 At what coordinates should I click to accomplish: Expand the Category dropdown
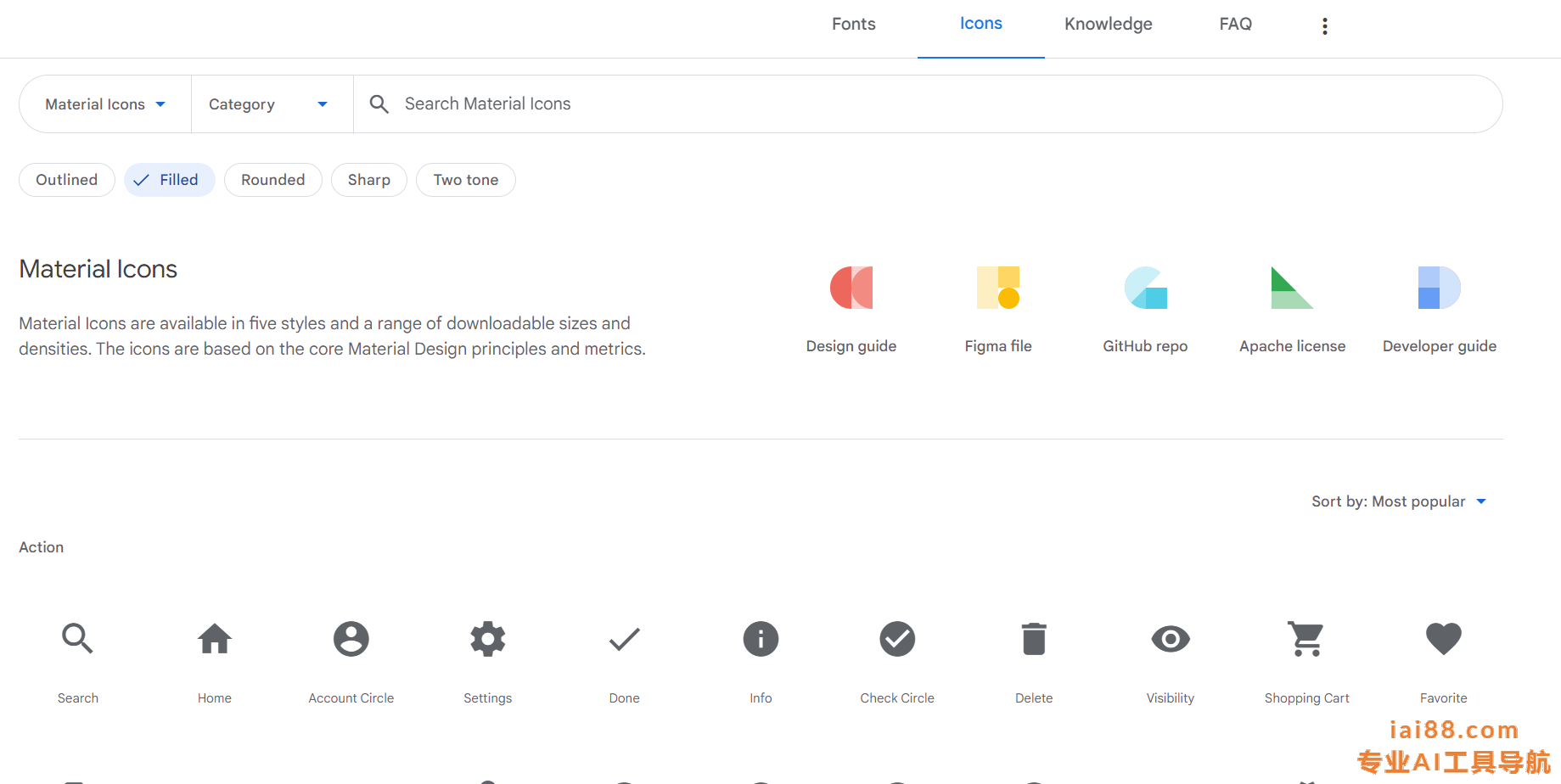coord(272,104)
